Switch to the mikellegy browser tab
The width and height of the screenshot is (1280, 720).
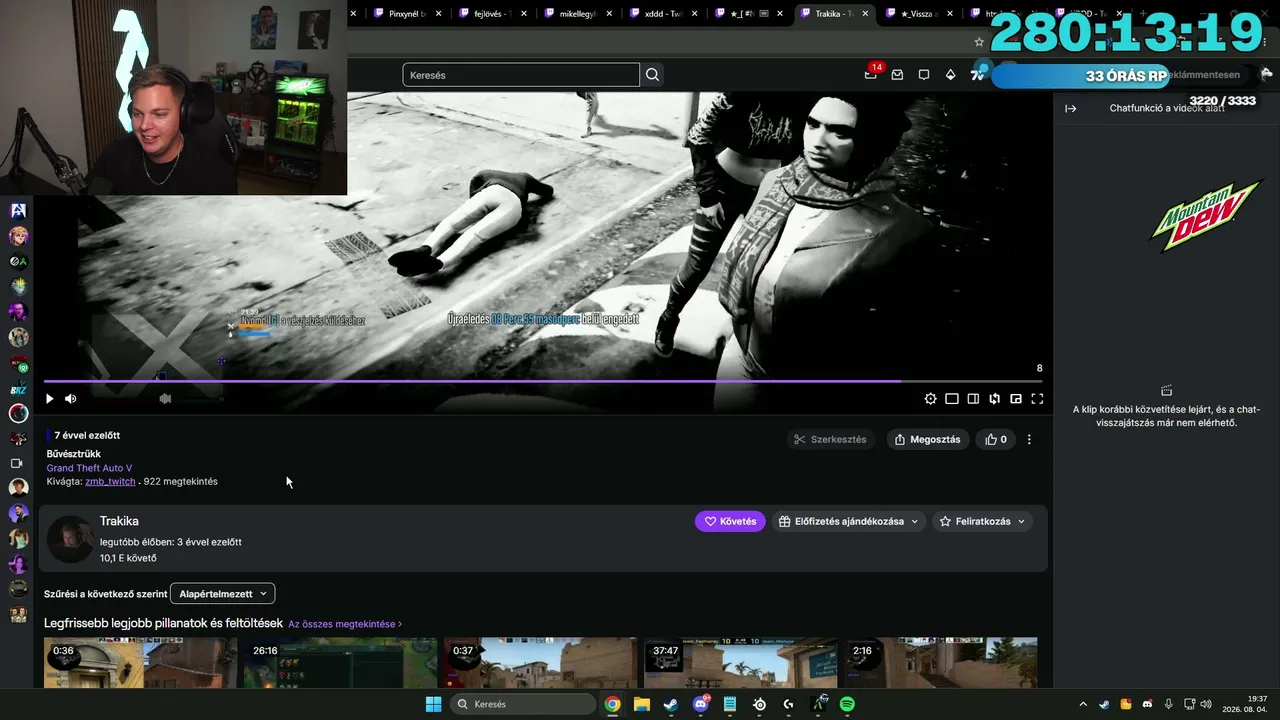coord(577,13)
